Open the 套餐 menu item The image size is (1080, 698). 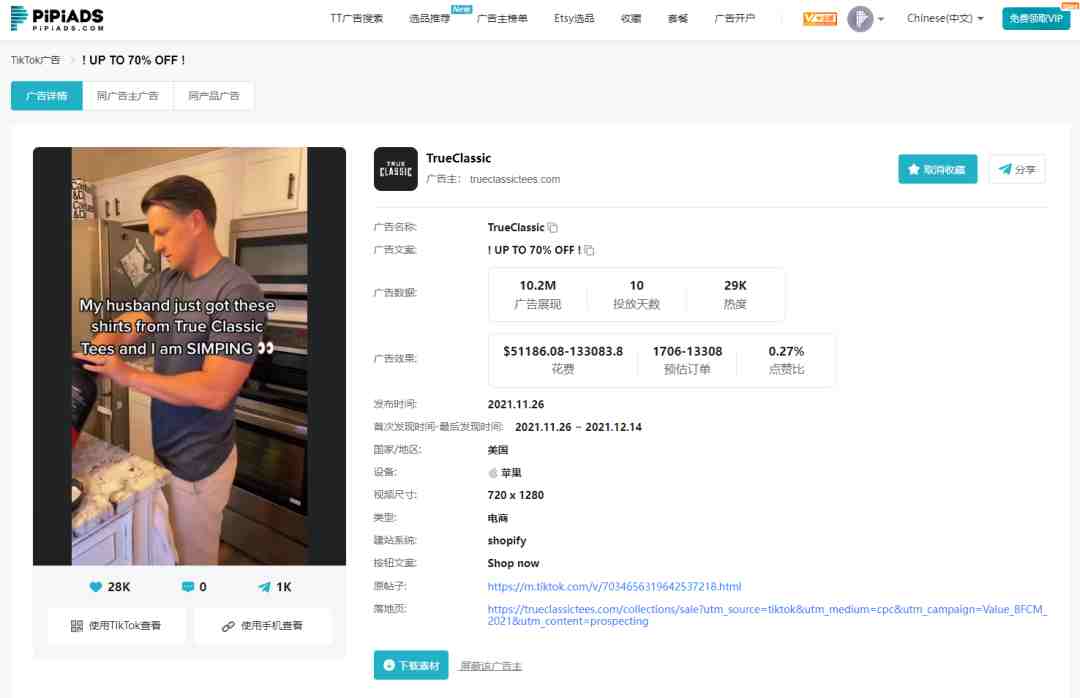[678, 19]
